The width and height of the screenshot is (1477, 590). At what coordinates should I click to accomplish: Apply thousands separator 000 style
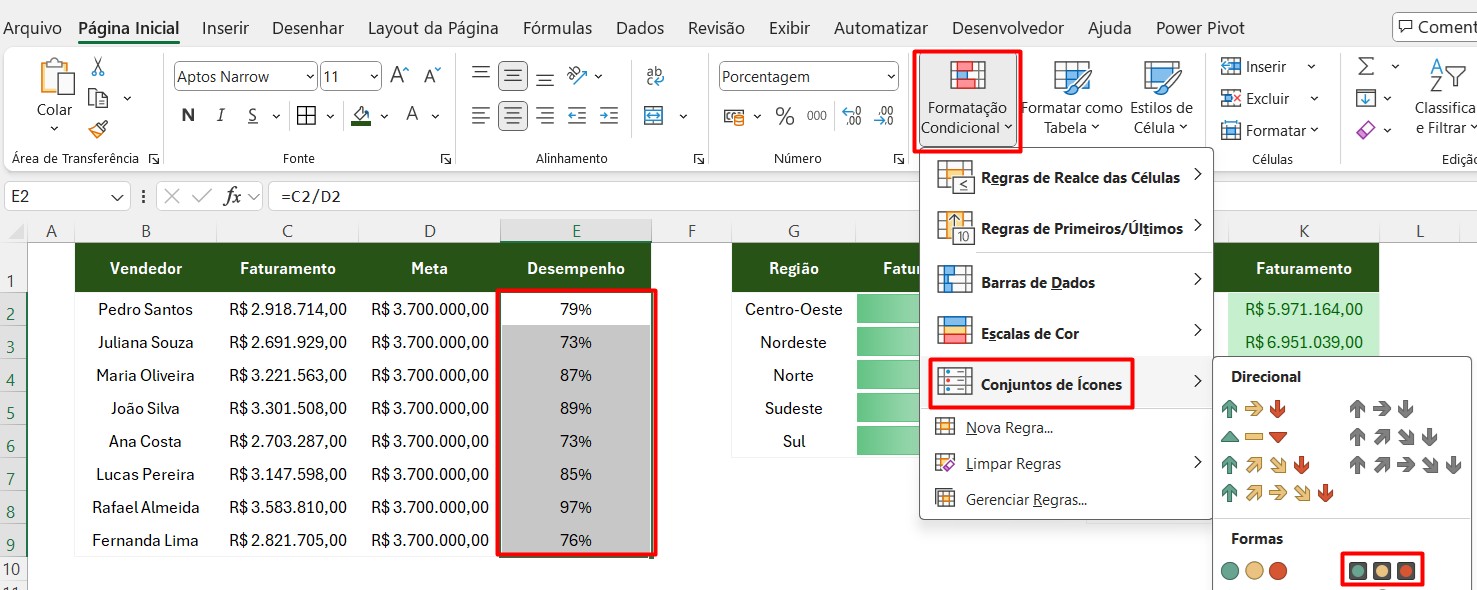tap(817, 116)
